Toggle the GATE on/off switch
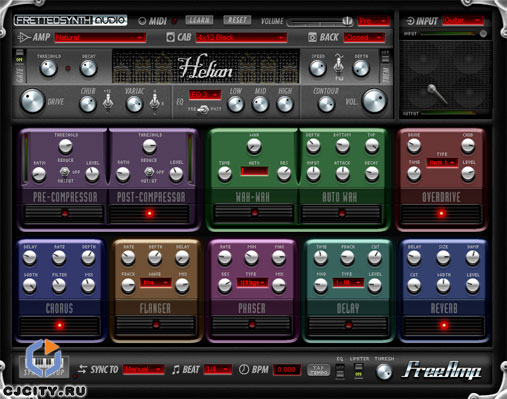This screenshot has width=507, height=399. pos(19,56)
